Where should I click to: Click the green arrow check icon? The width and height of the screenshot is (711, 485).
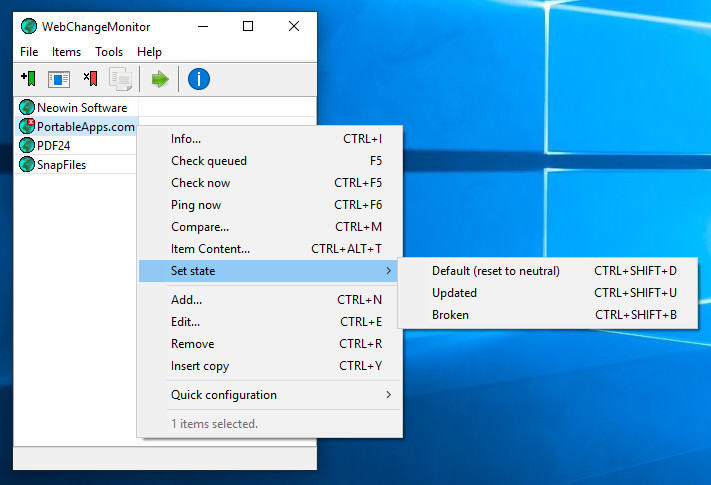(x=160, y=79)
